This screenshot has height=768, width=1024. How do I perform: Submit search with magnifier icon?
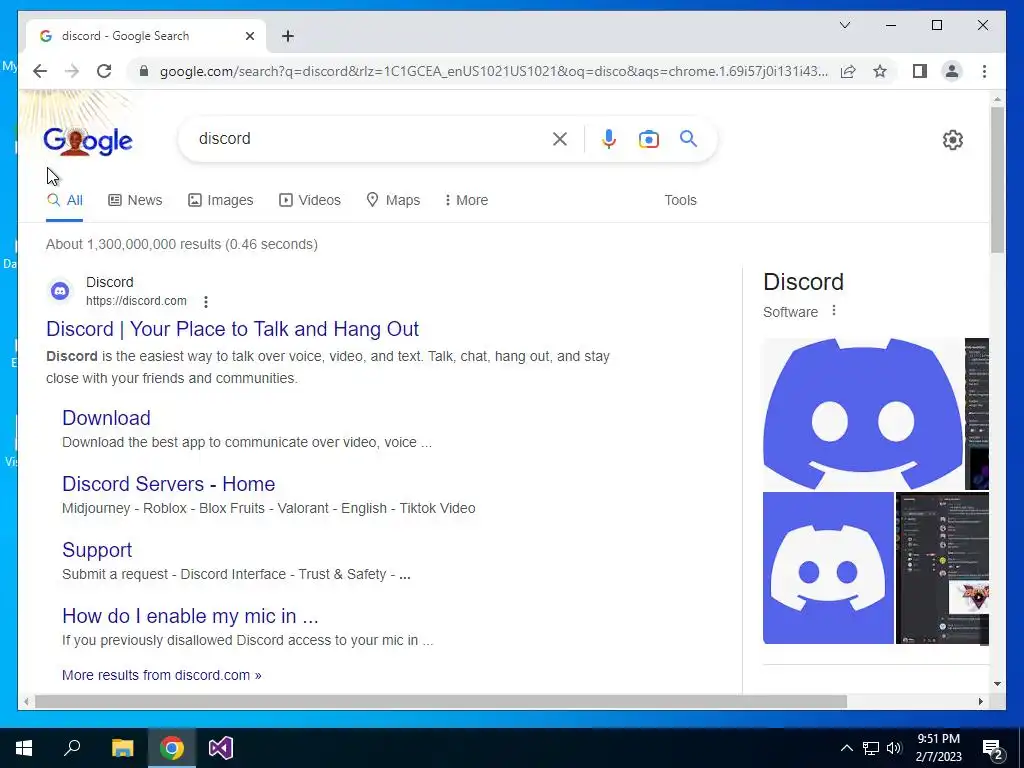pyautogui.click(x=688, y=138)
